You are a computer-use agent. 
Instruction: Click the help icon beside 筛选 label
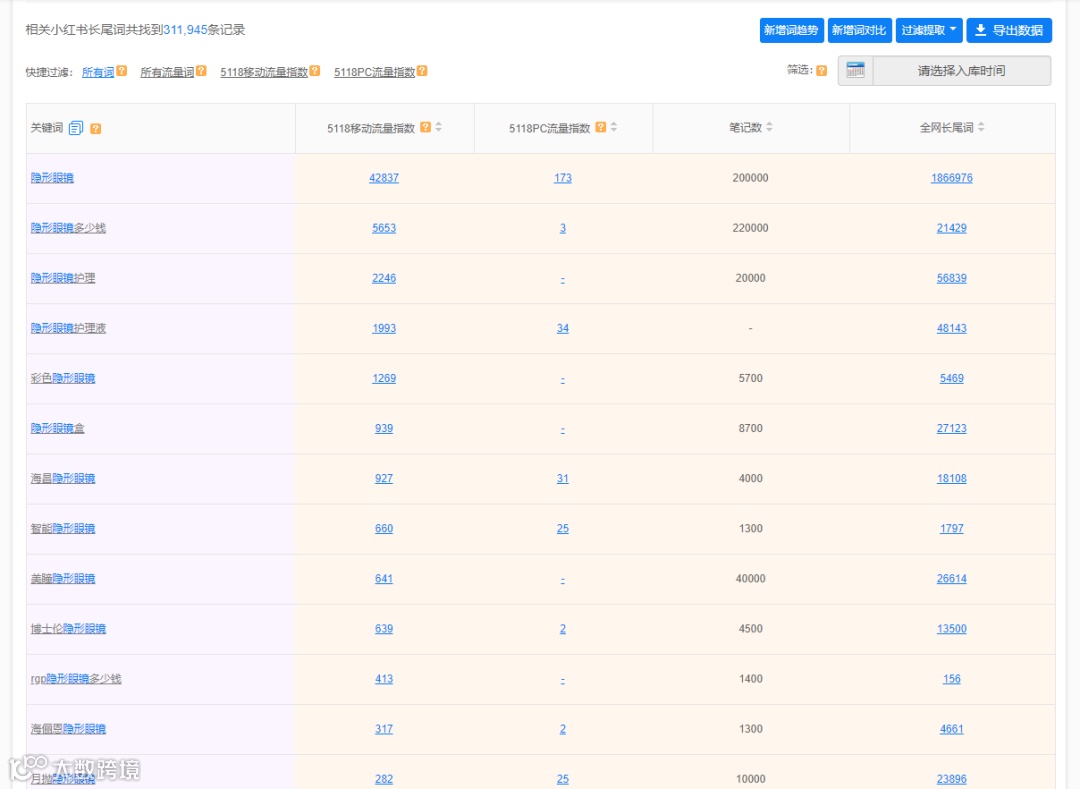(822, 70)
